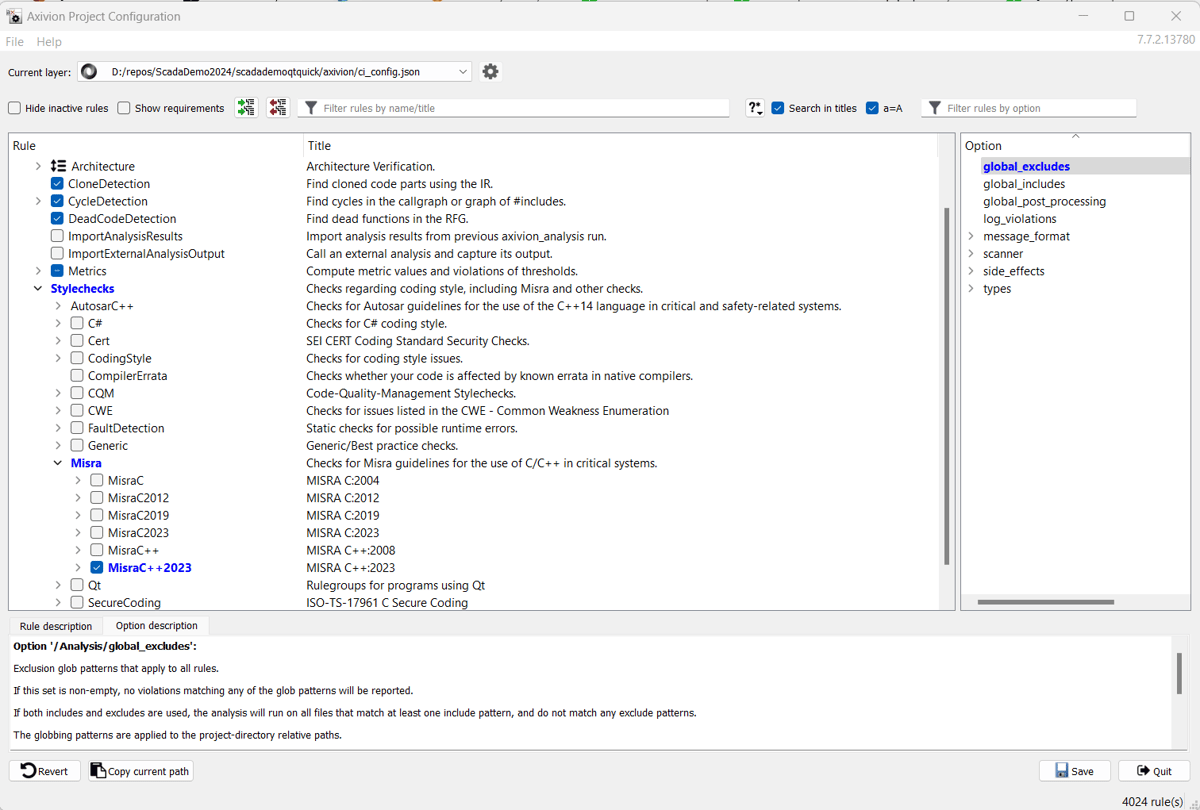Switch to Rule description tab
This screenshot has height=810, width=1200.
pyautogui.click(x=56, y=626)
